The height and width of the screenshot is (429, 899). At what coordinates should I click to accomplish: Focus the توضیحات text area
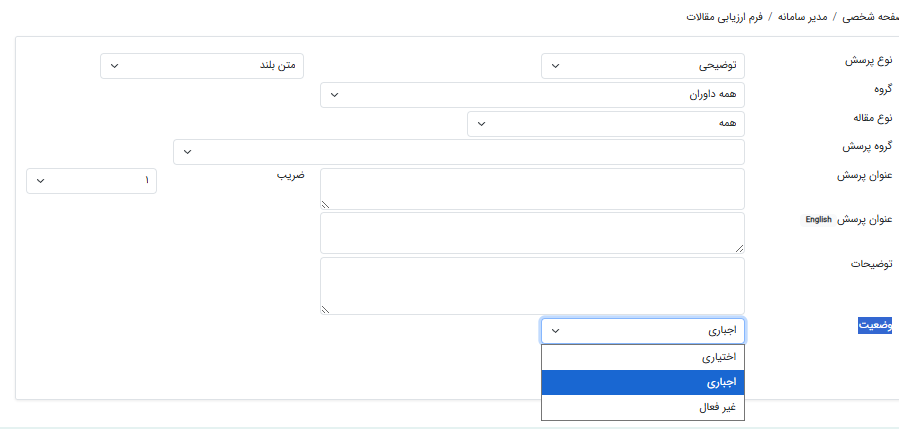[532, 286]
